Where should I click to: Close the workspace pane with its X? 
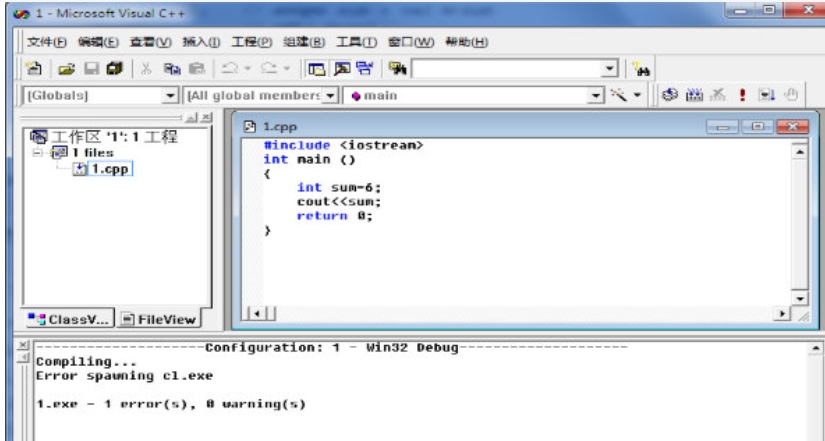pyautogui.click(x=207, y=117)
